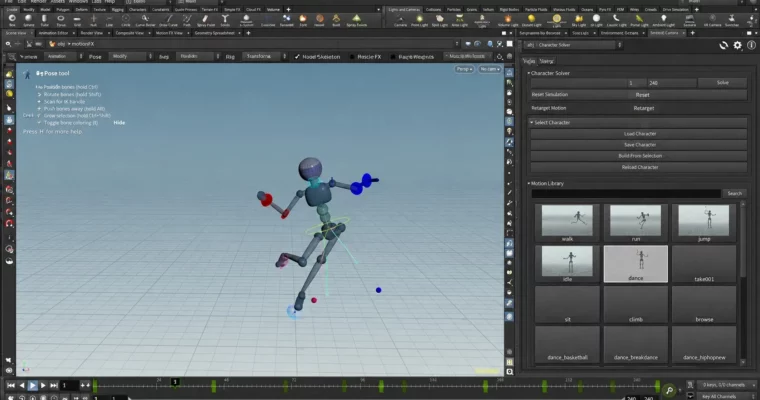Toggle the Paint Weights checkbox
This screenshot has height=400, width=760.
[393, 57]
